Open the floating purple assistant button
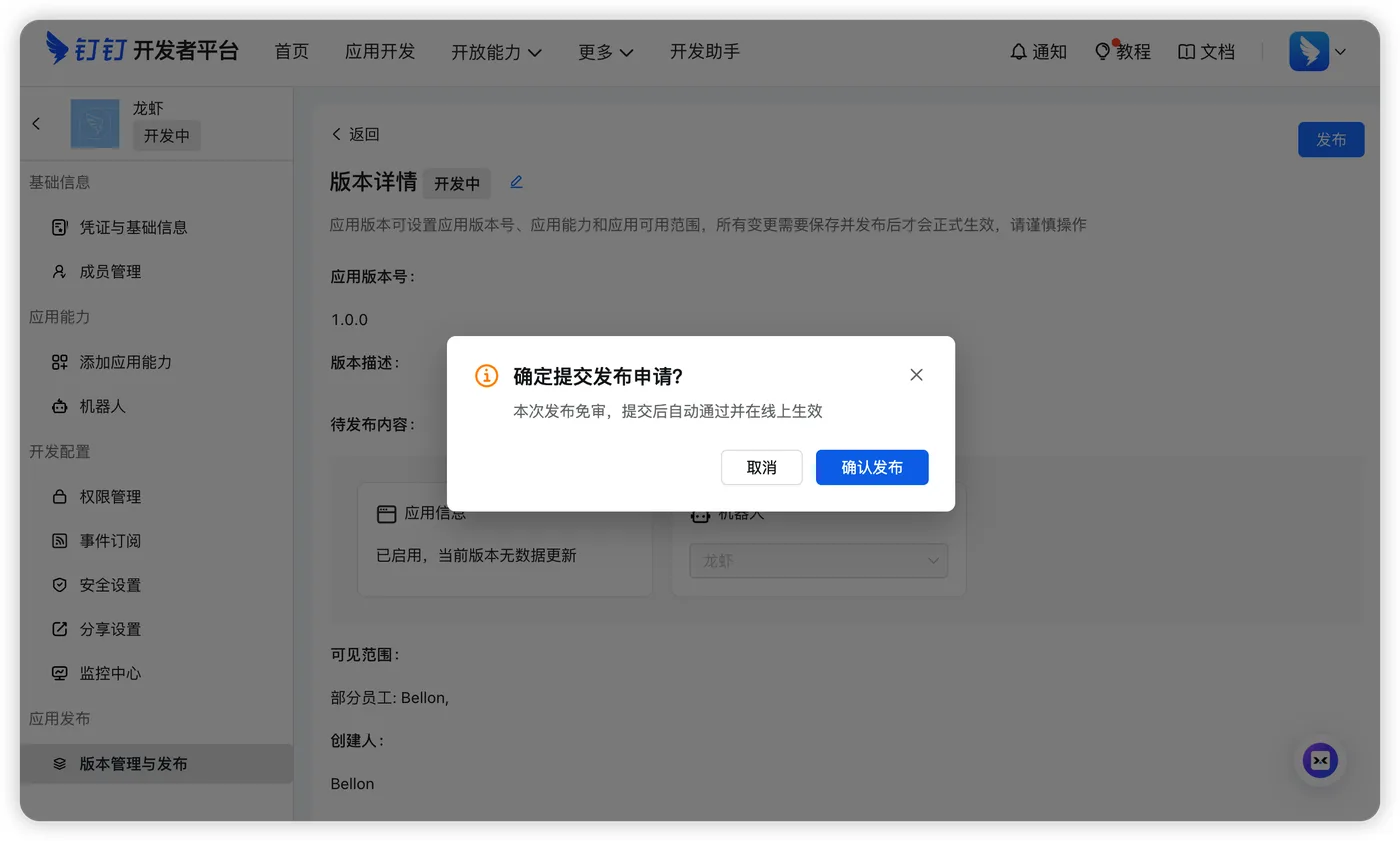 pos(1320,761)
